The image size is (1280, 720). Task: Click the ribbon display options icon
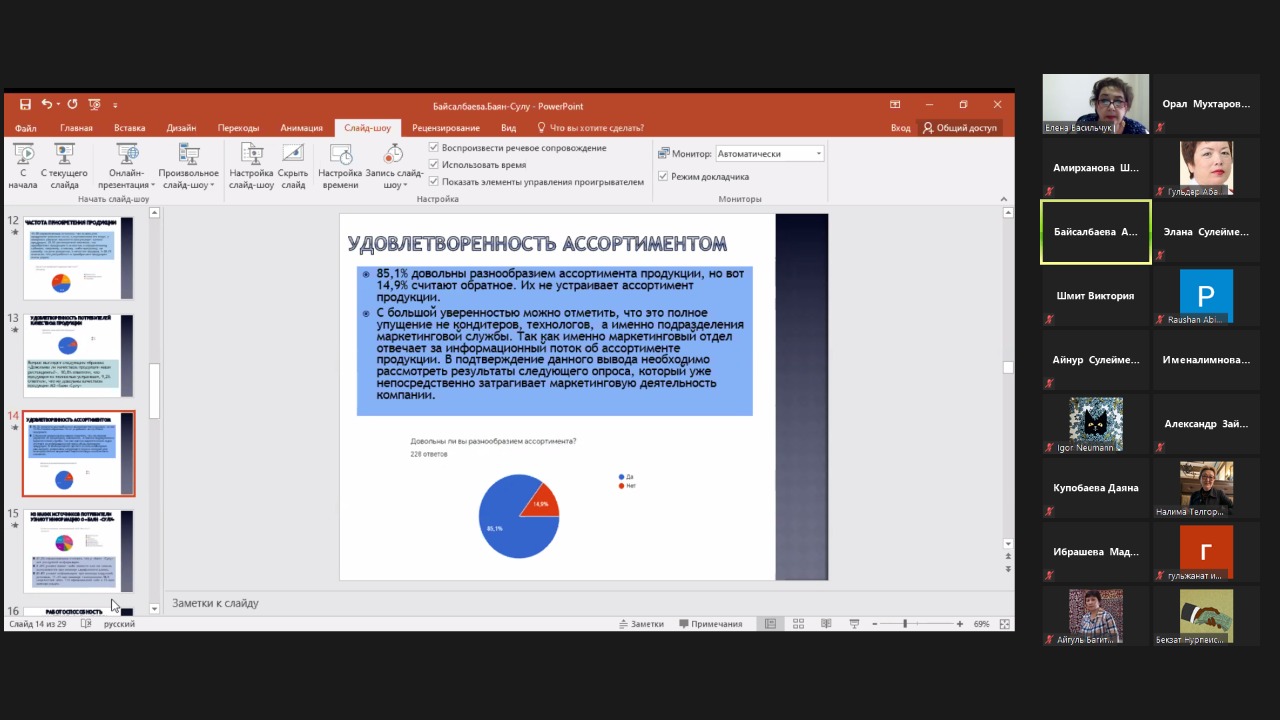(x=895, y=105)
